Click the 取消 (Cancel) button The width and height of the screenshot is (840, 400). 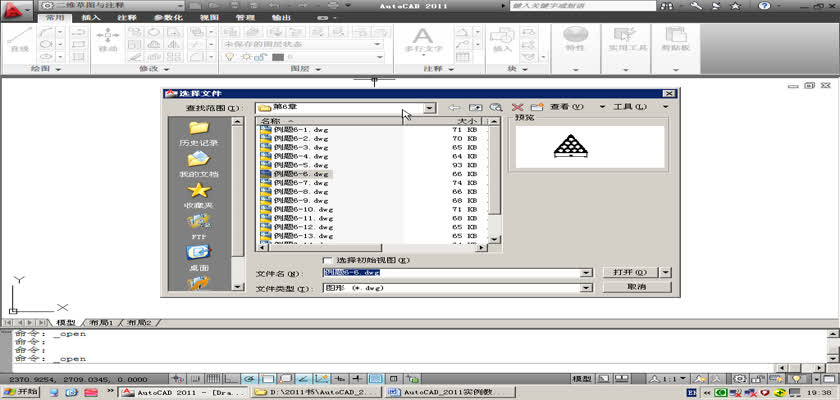pos(636,287)
